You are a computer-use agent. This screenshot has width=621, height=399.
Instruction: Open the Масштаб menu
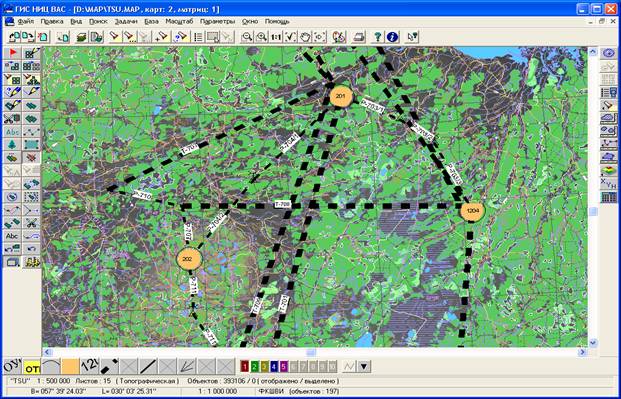coord(179,21)
